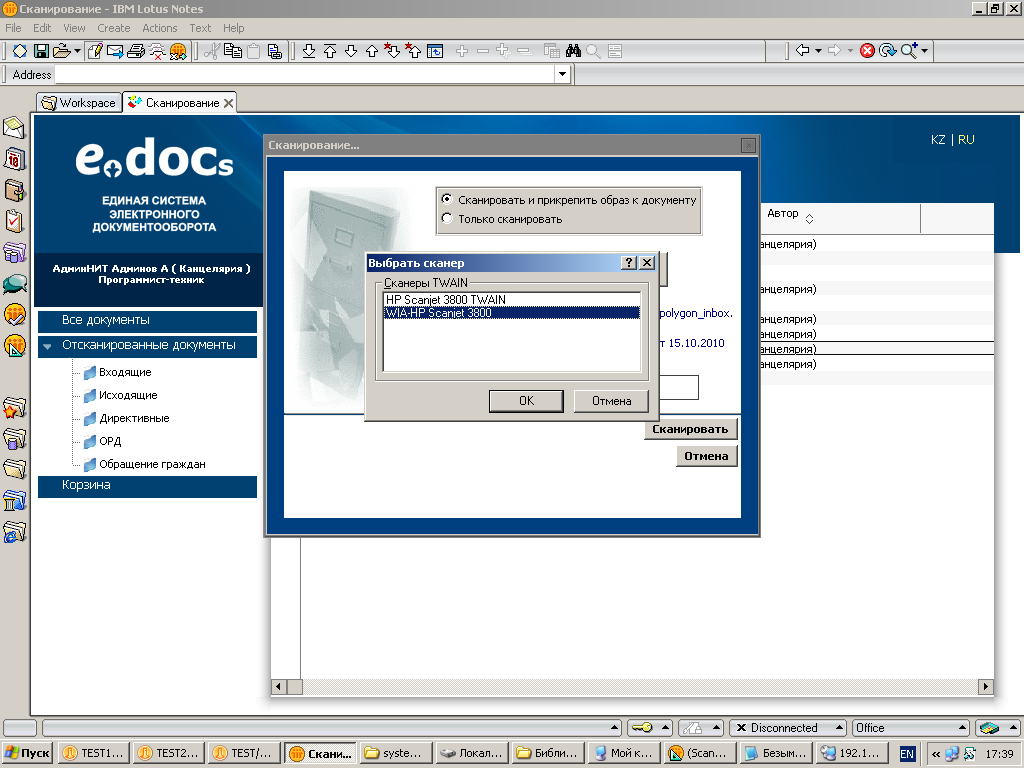The image size is (1024, 768).
Task: Open the Create menu
Action: [114, 28]
